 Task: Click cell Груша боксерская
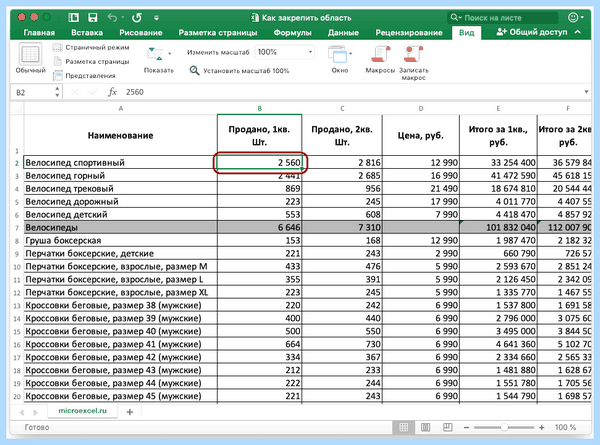point(121,241)
